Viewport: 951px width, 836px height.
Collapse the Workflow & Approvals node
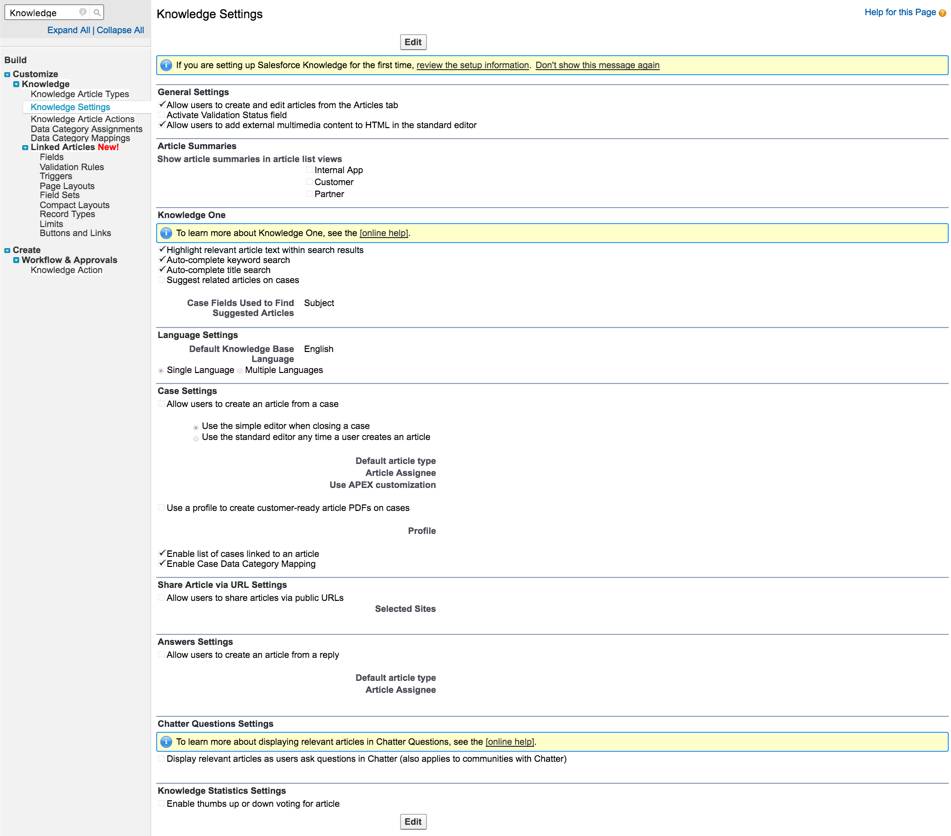point(16,260)
